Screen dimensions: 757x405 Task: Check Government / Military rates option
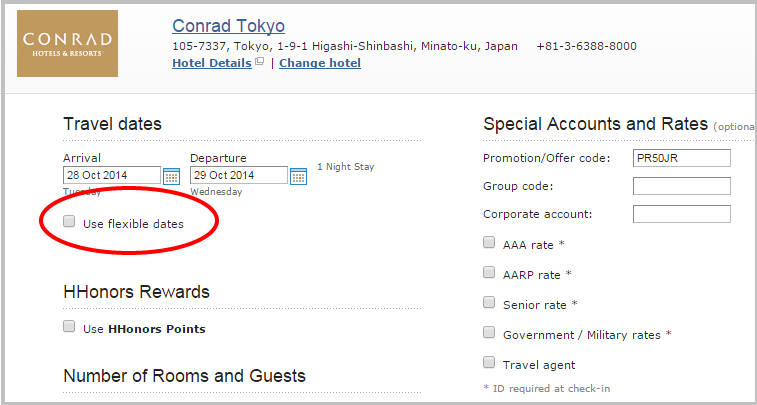point(489,332)
